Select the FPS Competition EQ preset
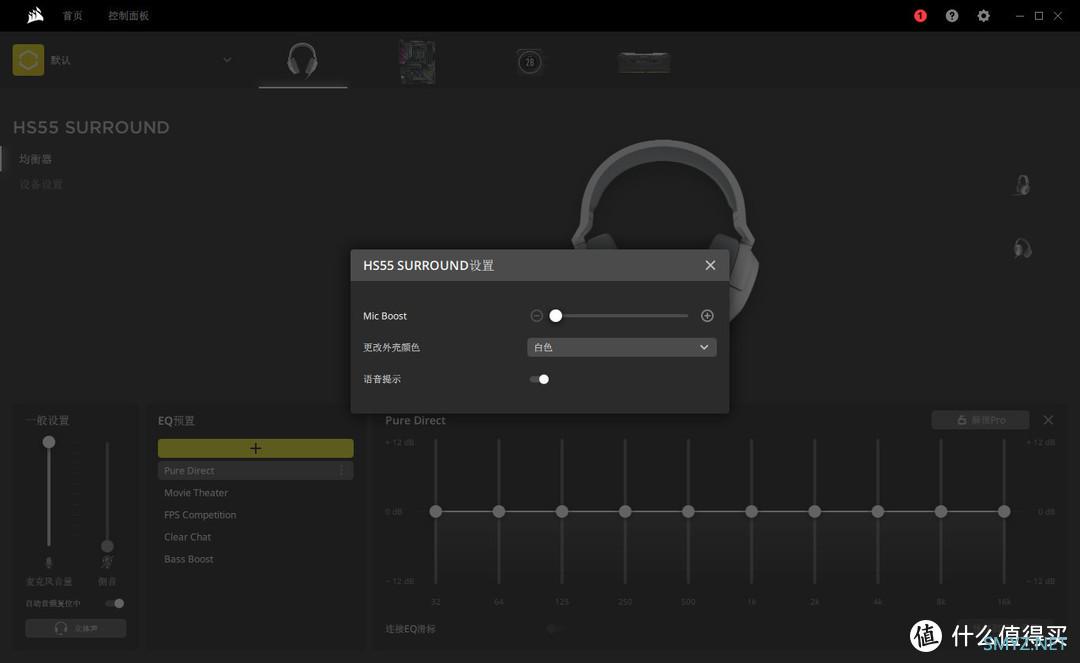The height and width of the screenshot is (663, 1080). tap(200, 515)
